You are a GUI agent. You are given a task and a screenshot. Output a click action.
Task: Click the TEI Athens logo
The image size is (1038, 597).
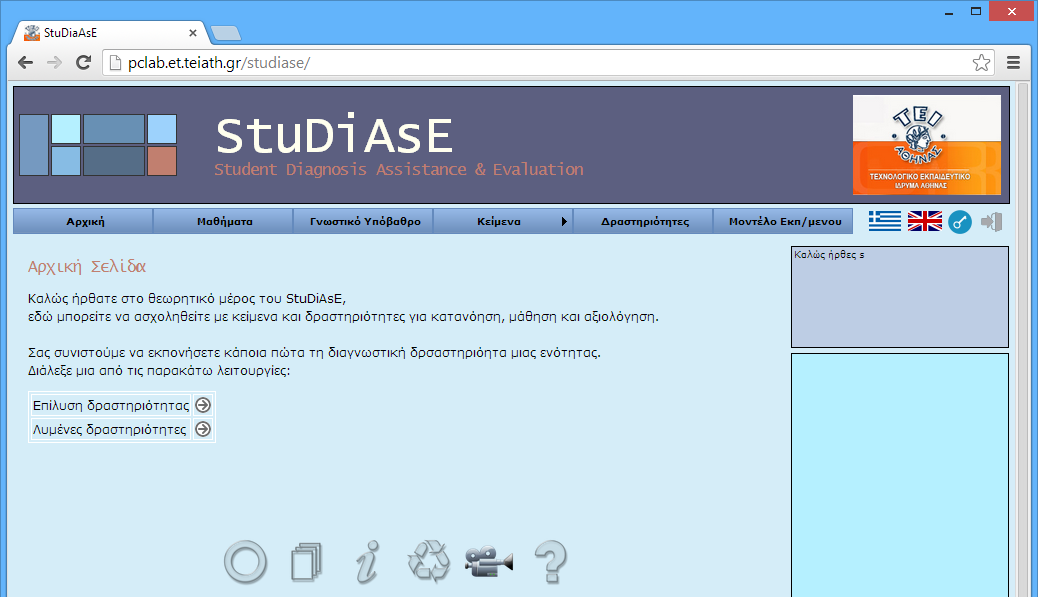coord(927,145)
